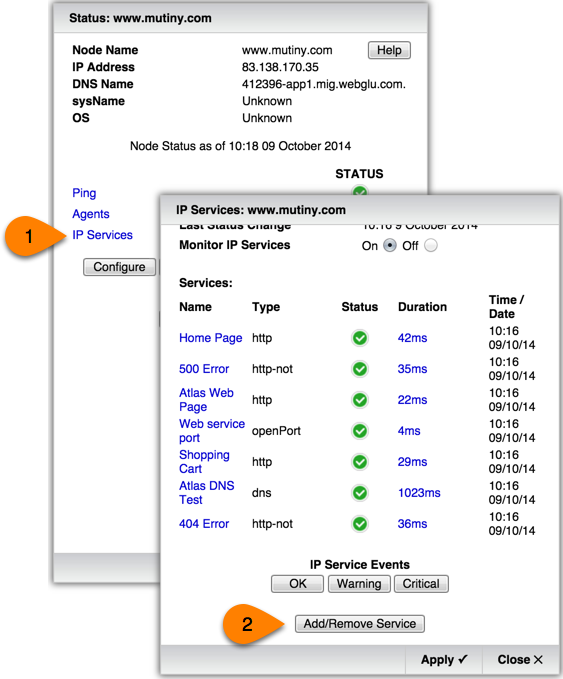
Task: Apply the IP Services changes
Action: point(444,660)
